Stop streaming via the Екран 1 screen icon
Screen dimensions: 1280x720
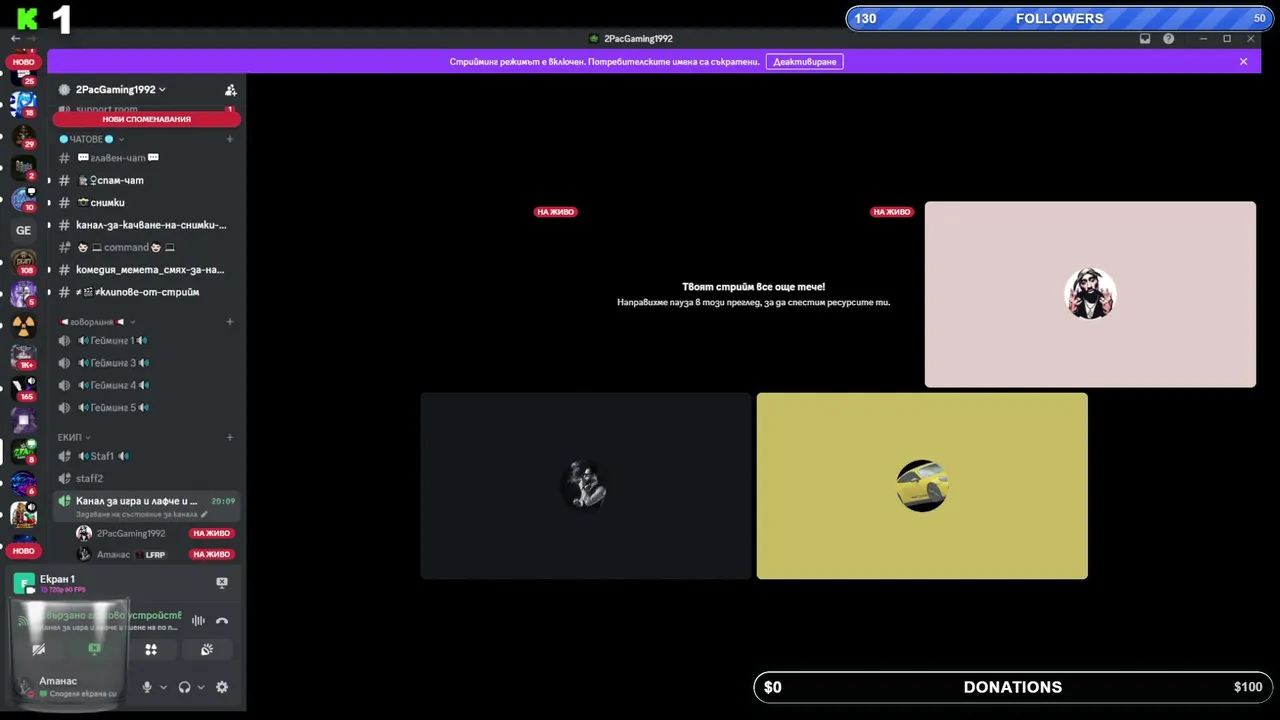pyautogui.click(x=222, y=582)
